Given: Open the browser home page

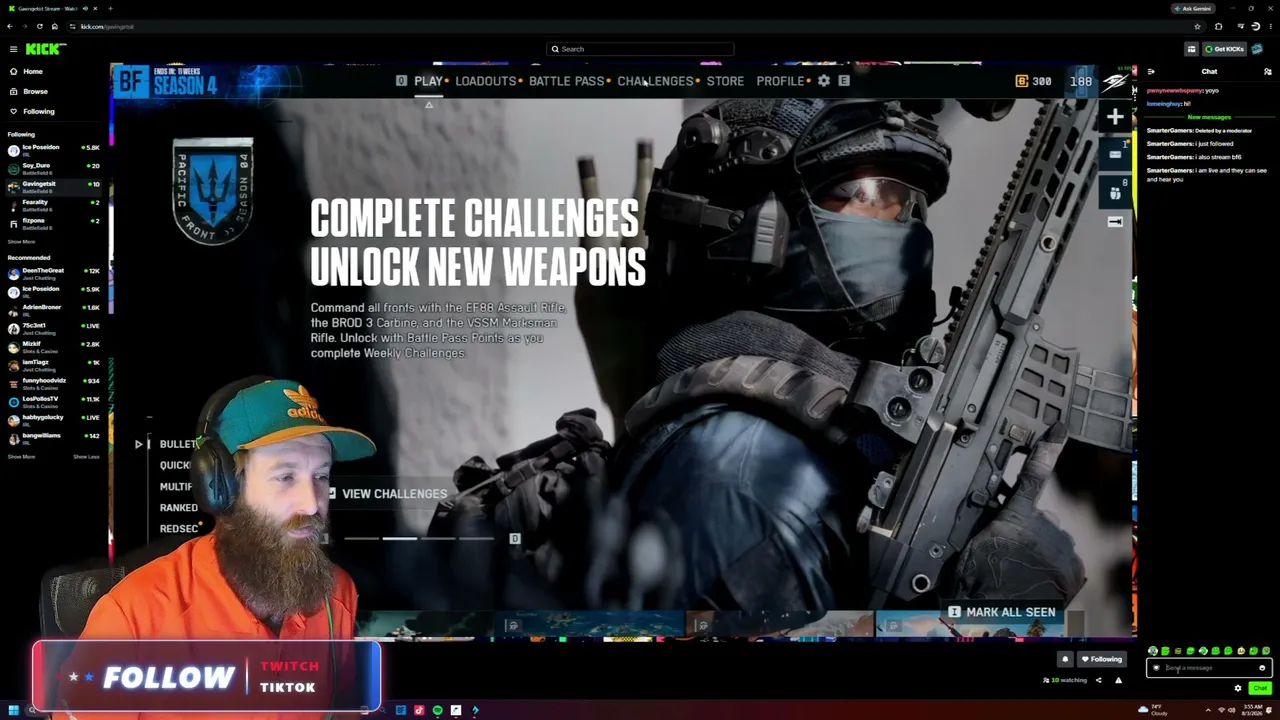Looking at the screenshot, I should [x=55, y=27].
